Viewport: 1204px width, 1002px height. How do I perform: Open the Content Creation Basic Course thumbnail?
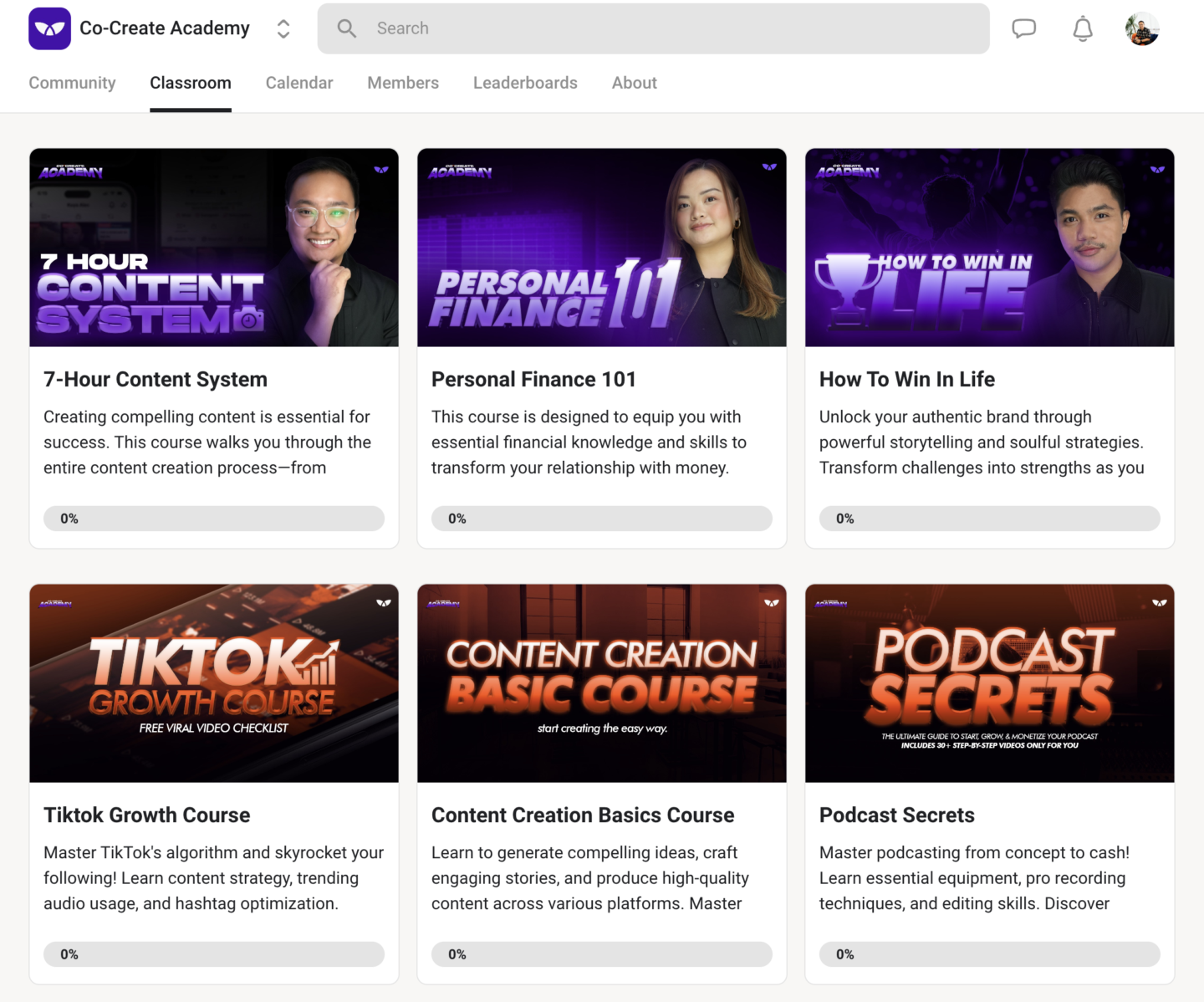pyautogui.click(x=602, y=683)
